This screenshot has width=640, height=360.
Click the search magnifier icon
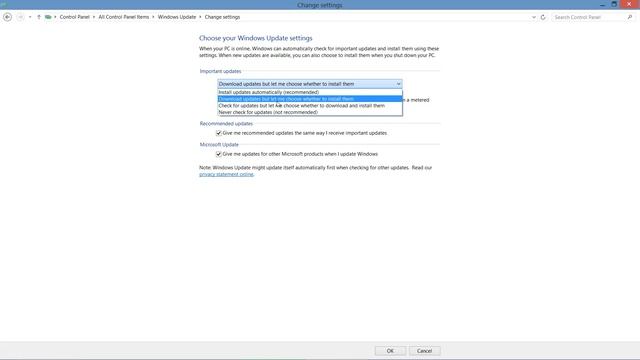[x=630, y=17]
